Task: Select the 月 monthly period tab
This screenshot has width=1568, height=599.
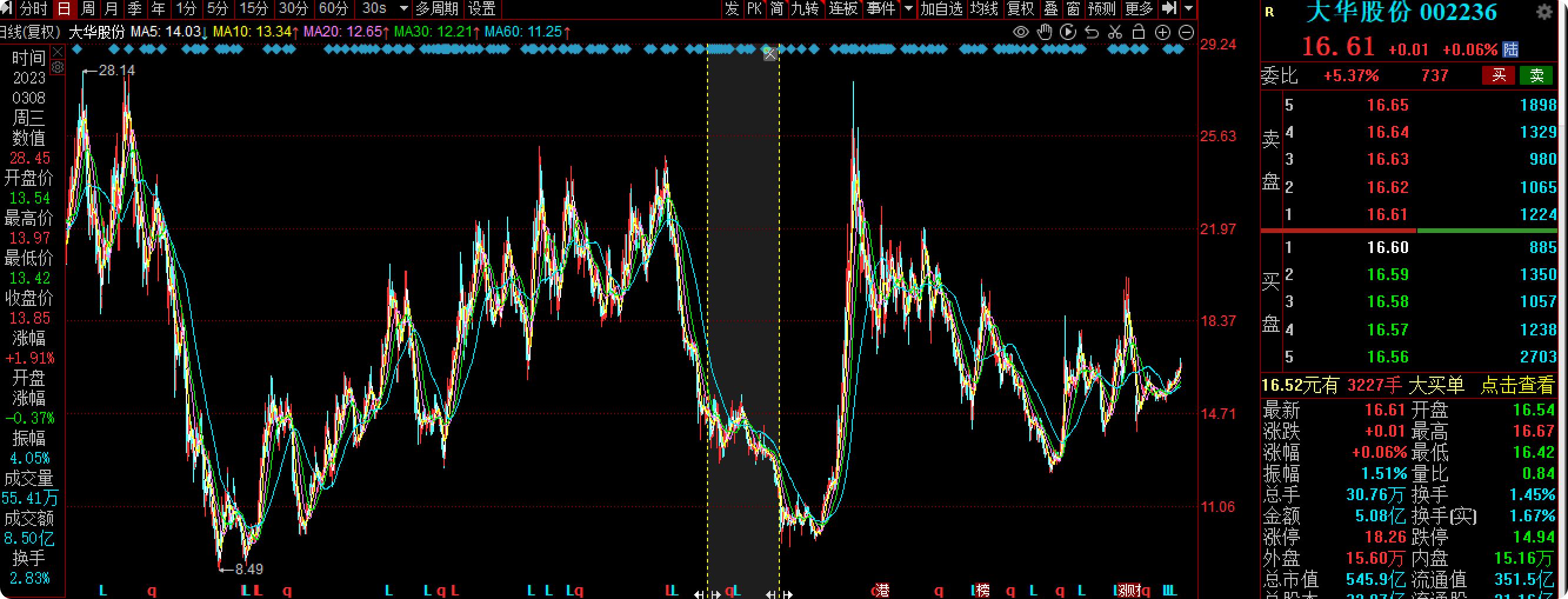Action: tap(111, 8)
